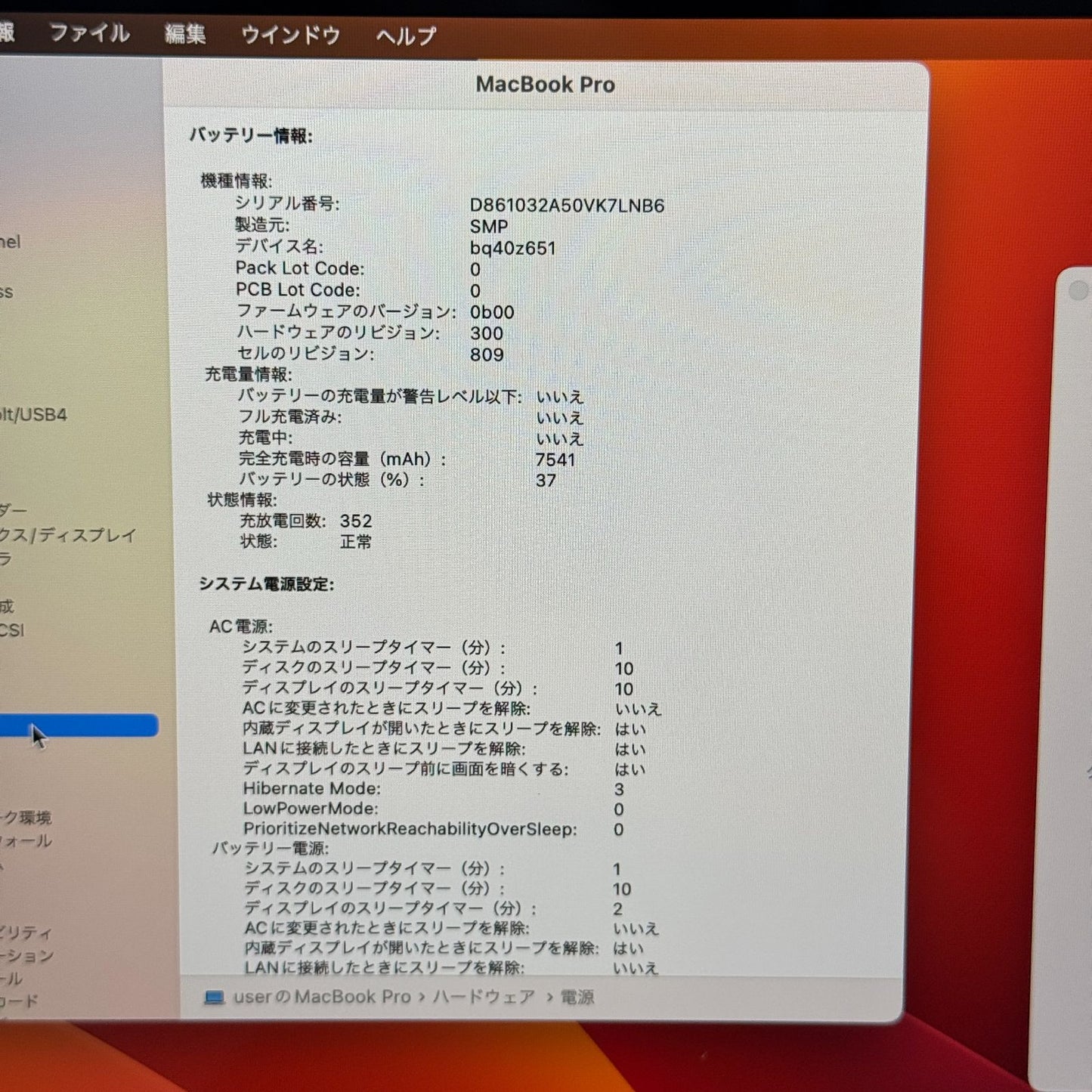The height and width of the screenshot is (1092, 1092).
Task: Click full charge capacity value 7541
Action: (555, 459)
